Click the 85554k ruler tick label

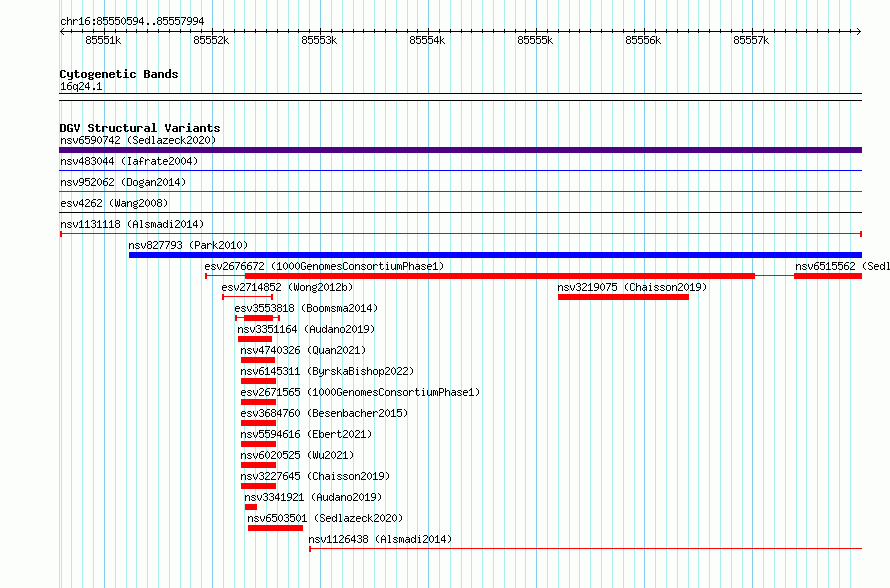427,40
